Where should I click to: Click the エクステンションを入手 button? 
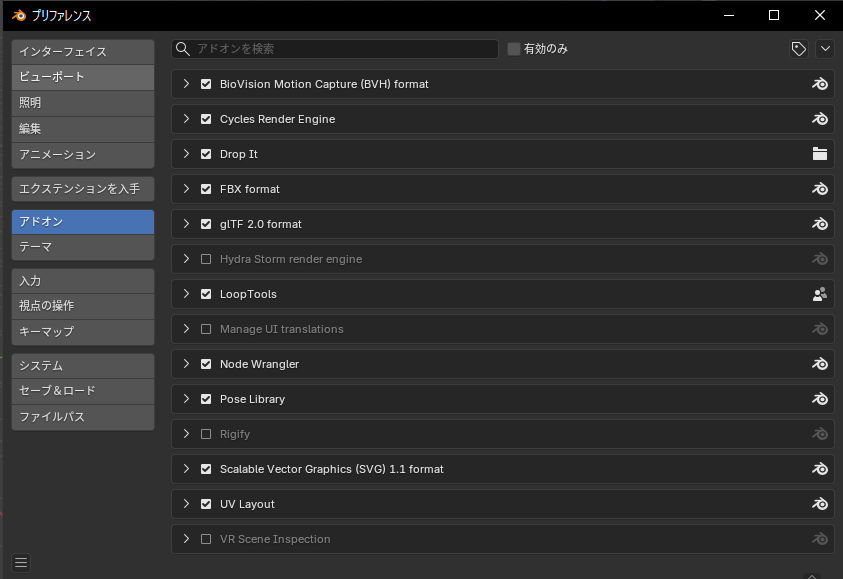pos(83,188)
